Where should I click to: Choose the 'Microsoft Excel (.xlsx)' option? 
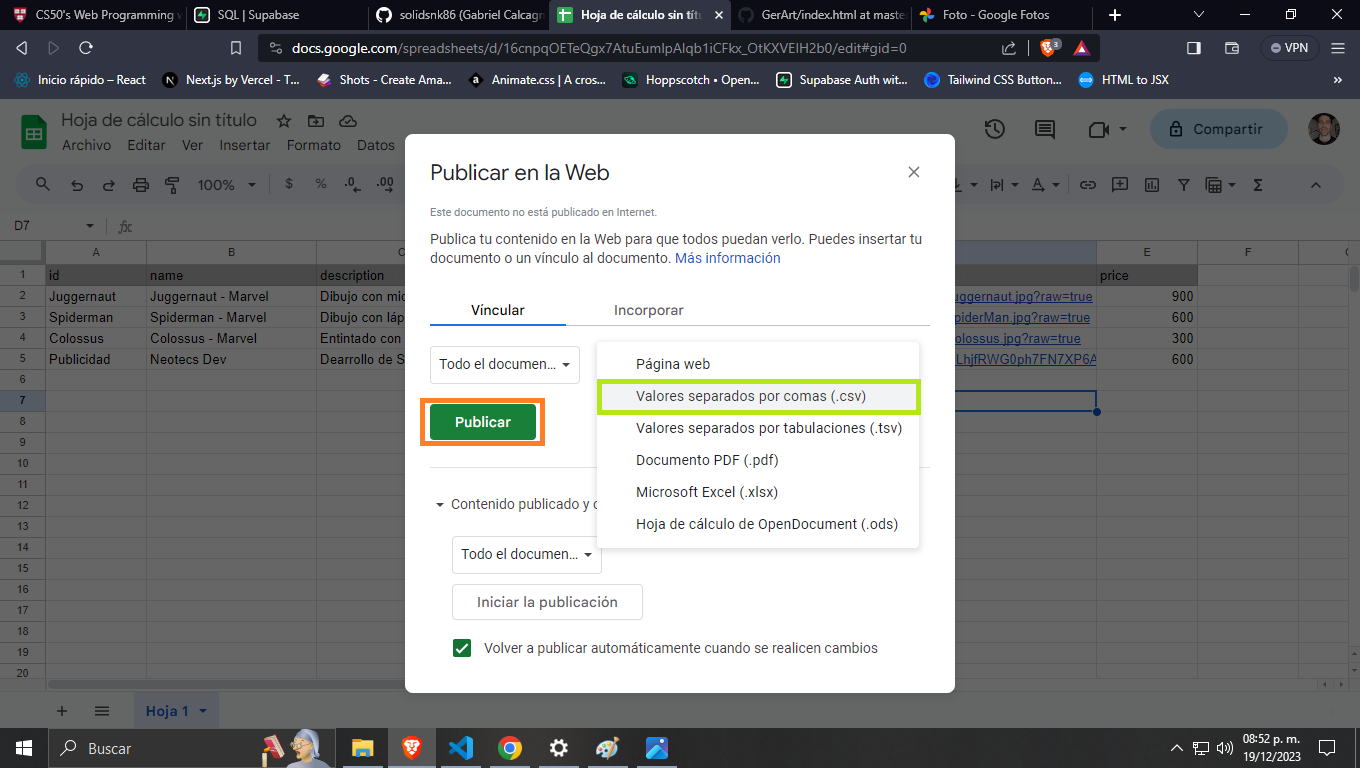pos(758,492)
